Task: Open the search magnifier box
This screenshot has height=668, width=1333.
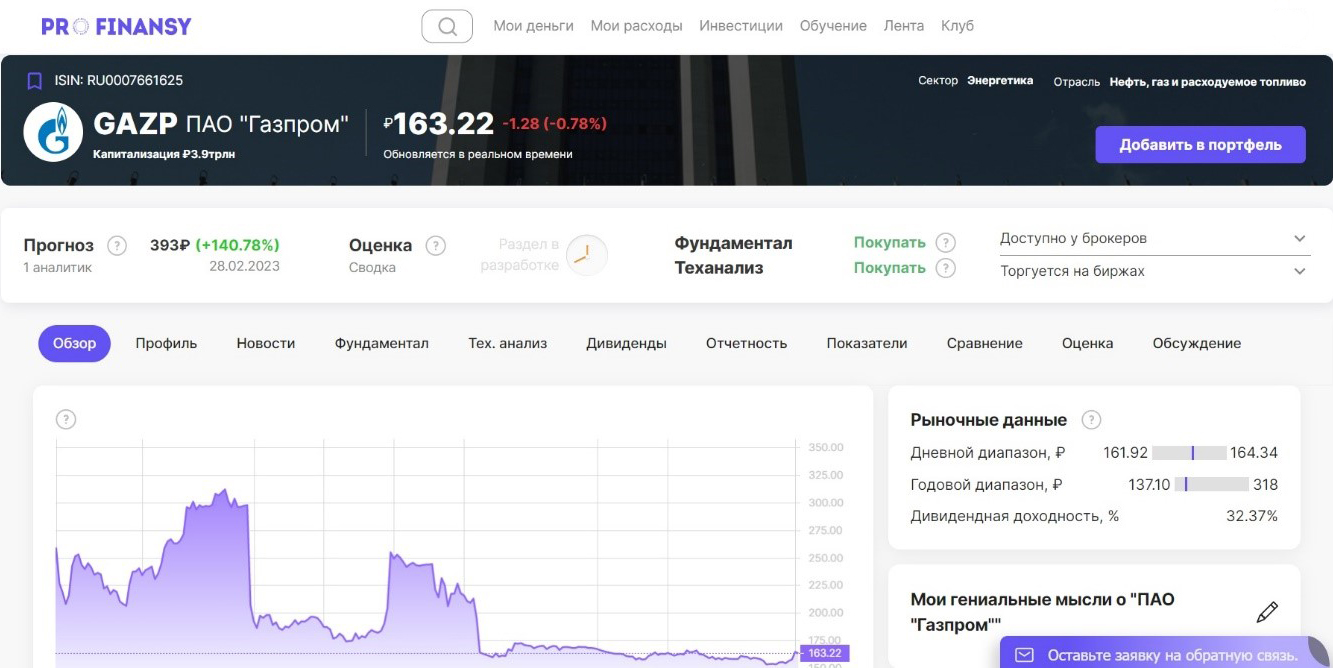Action: (447, 26)
